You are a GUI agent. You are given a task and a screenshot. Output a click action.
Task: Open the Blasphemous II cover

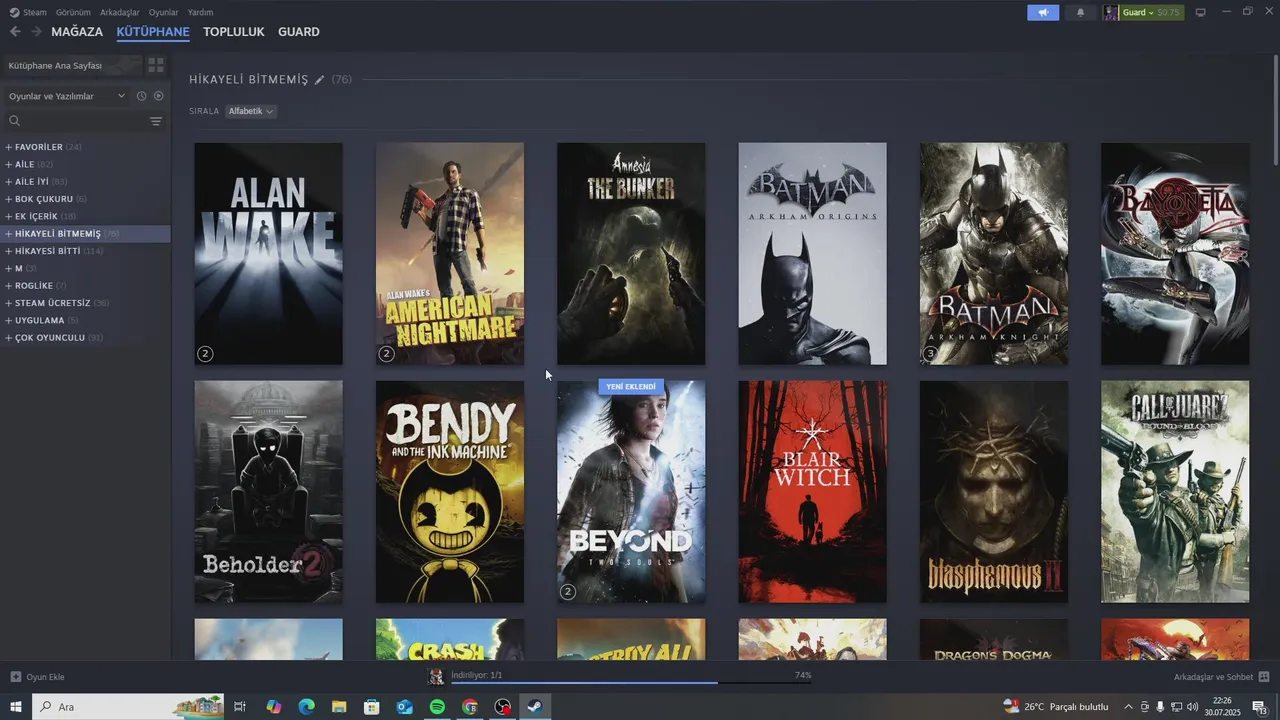click(994, 492)
